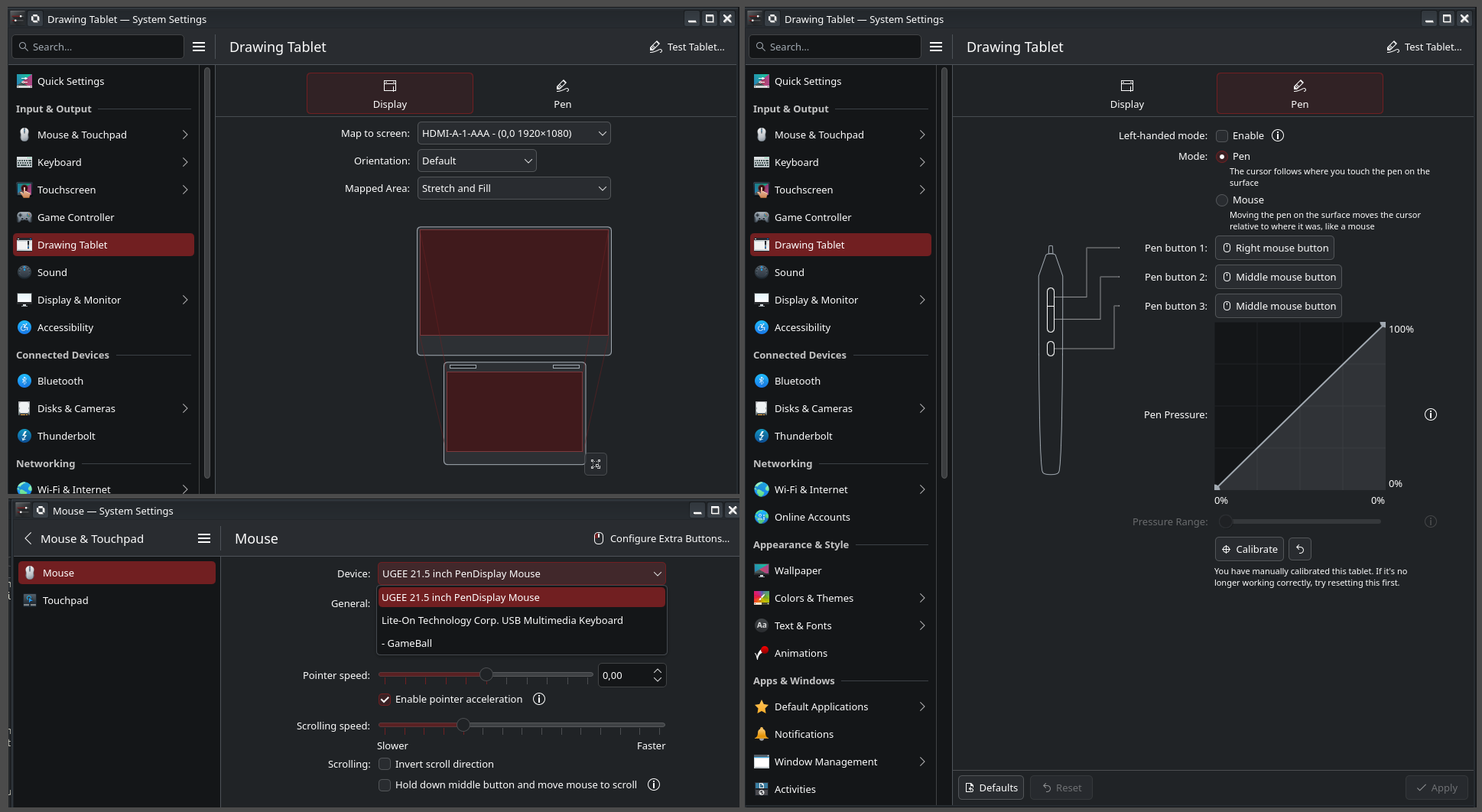Click the Calibrate button
1482x812 pixels.
tap(1250, 549)
